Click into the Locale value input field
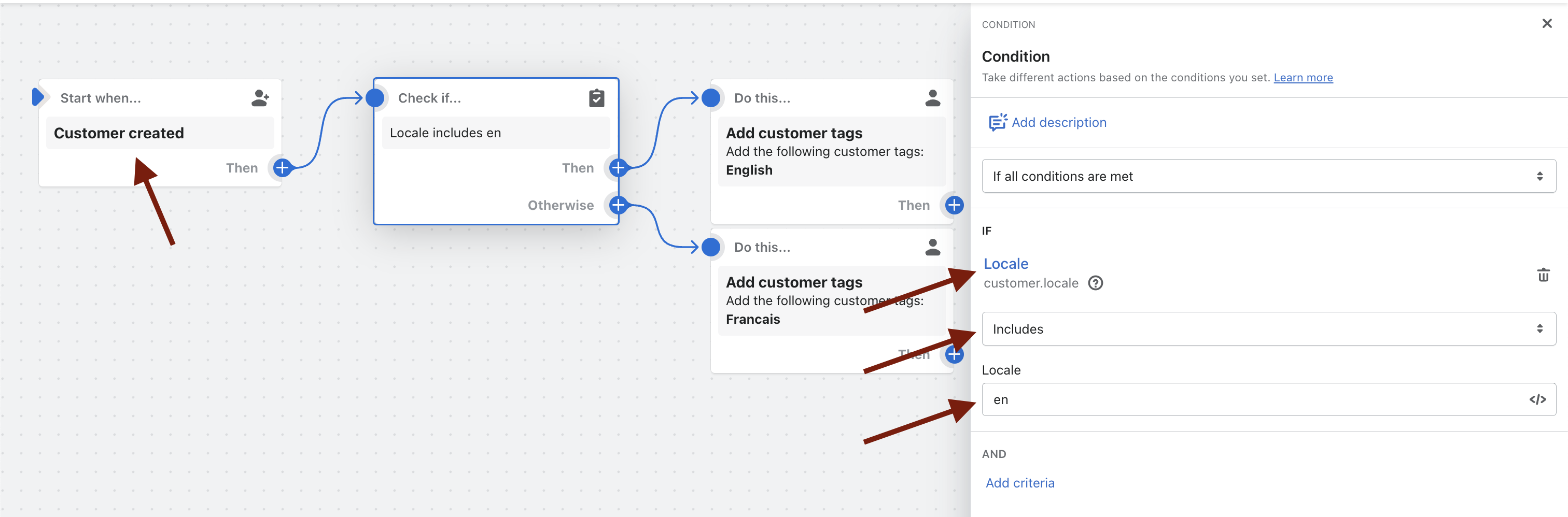Screen dimensions: 1568x517 coord(1254,399)
